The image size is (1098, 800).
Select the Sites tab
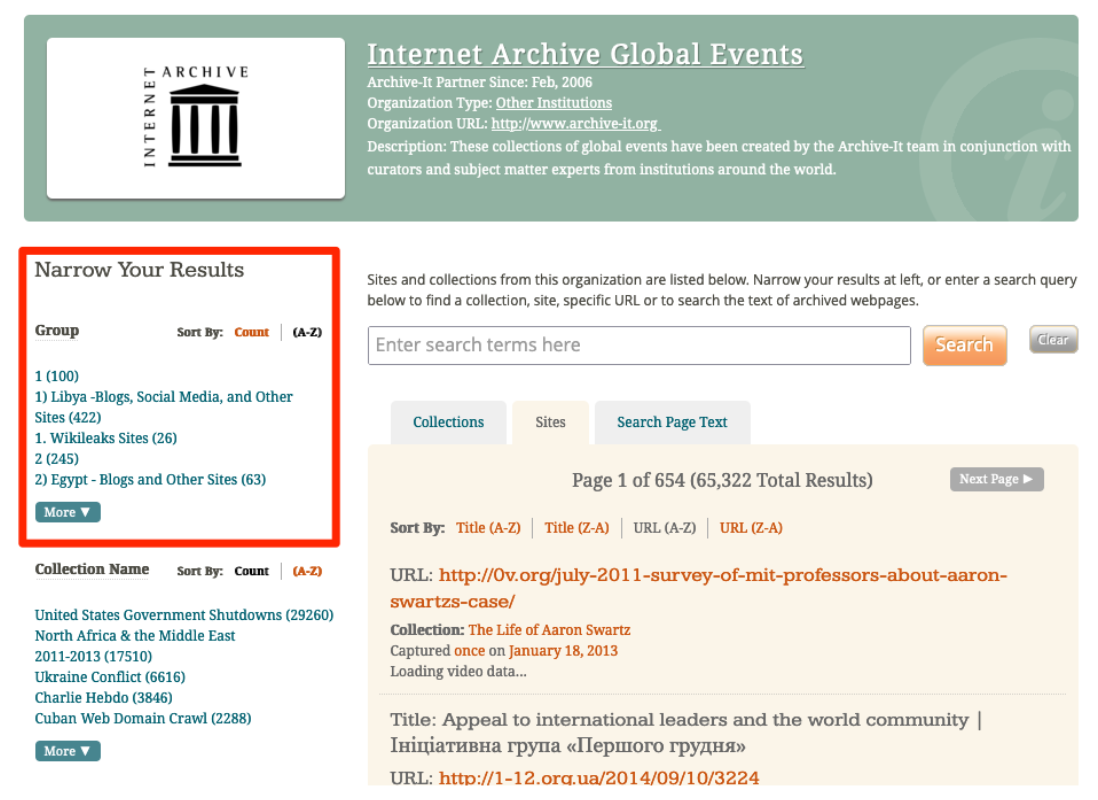point(550,422)
